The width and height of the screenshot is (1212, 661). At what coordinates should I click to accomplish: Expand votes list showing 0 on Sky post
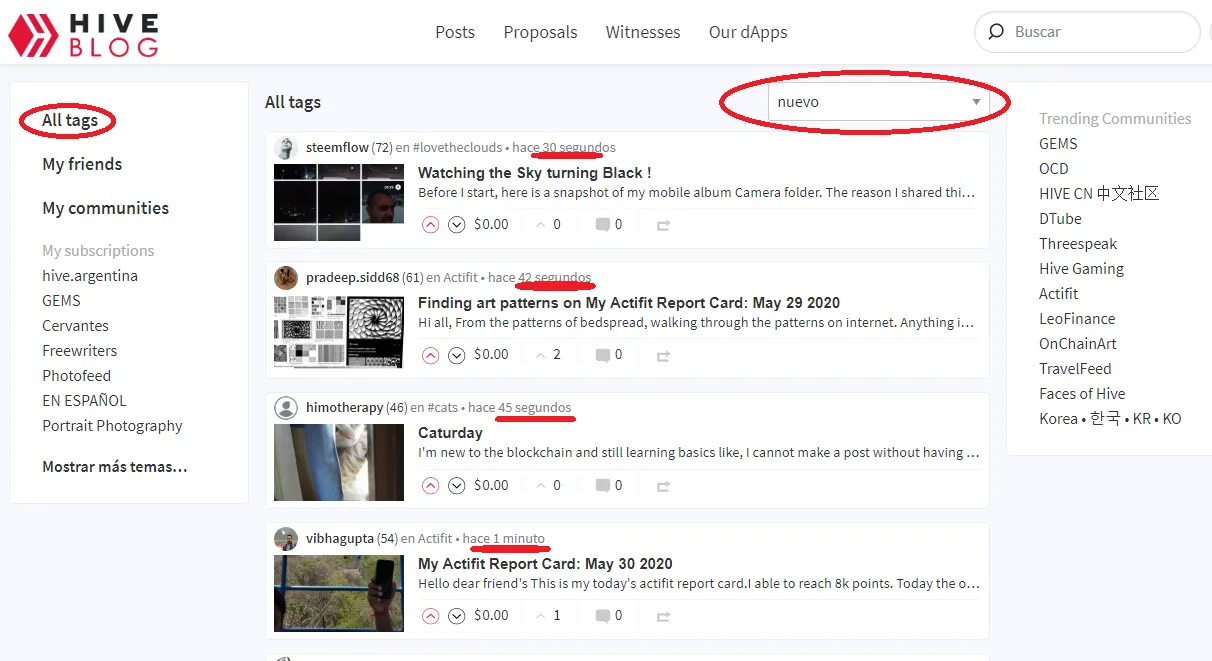coord(548,225)
